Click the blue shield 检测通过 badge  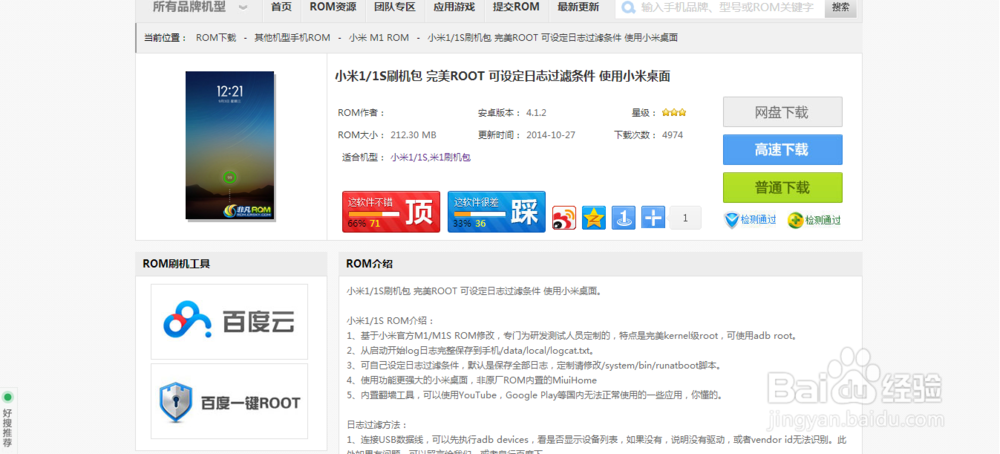click(x=751, y=220)
